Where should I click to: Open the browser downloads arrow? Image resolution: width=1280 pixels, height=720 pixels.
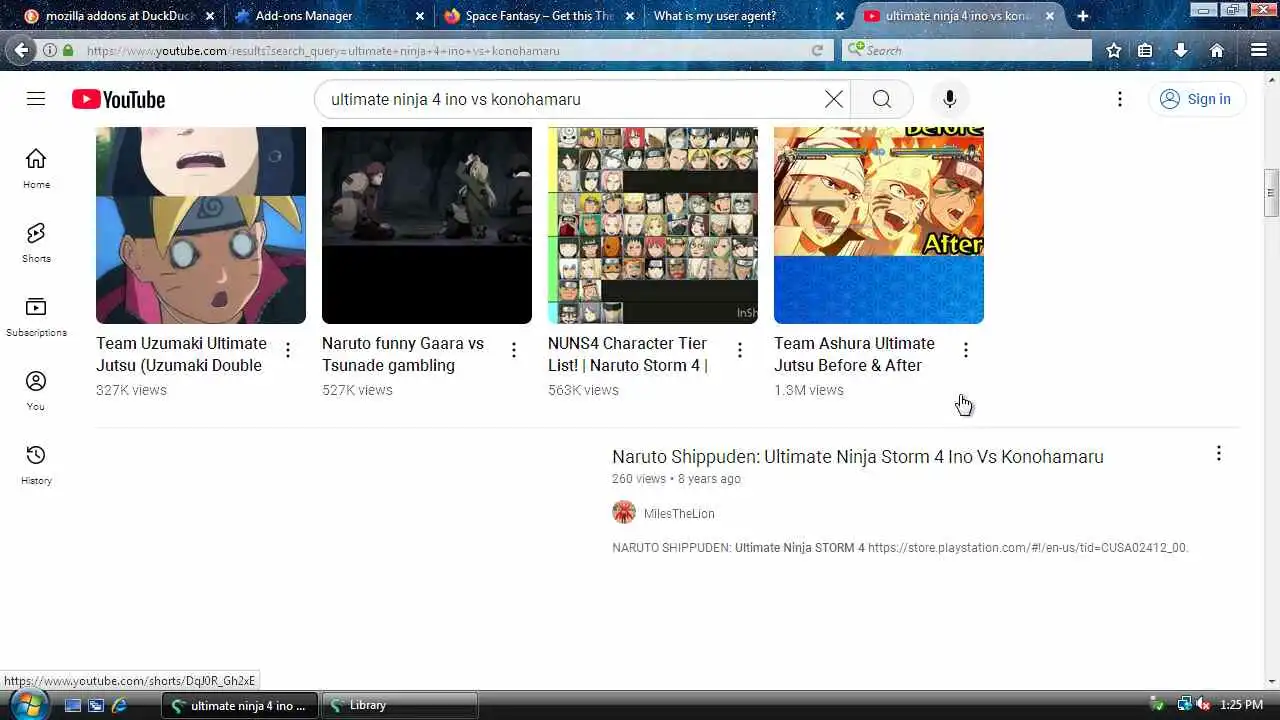(1181, 50)
